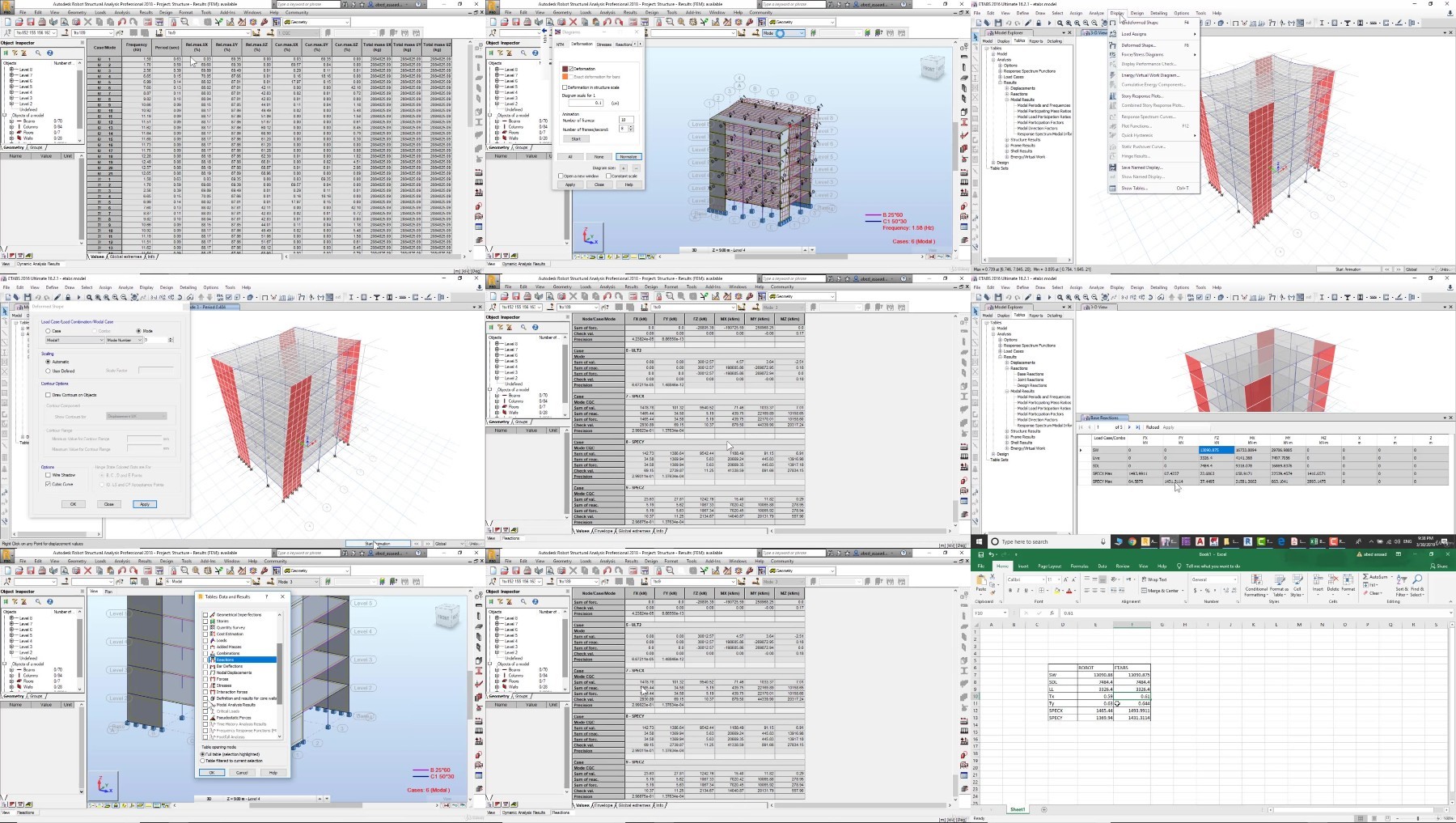Click the fx insert function icon
Screen dimensions: 1456x823
click(x=1052, y=613)
